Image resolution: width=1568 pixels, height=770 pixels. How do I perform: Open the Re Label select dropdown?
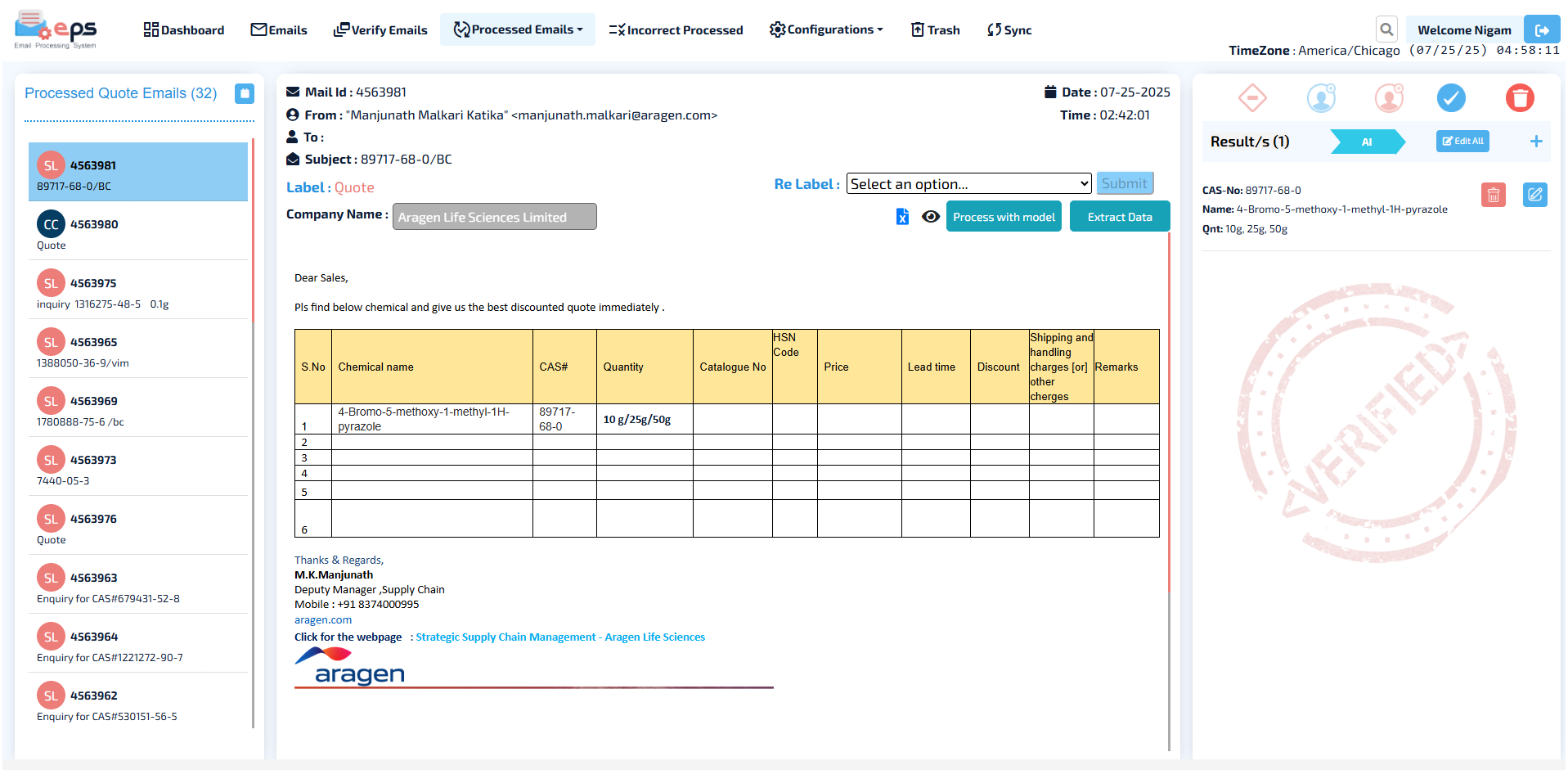[x=968, y=184]
